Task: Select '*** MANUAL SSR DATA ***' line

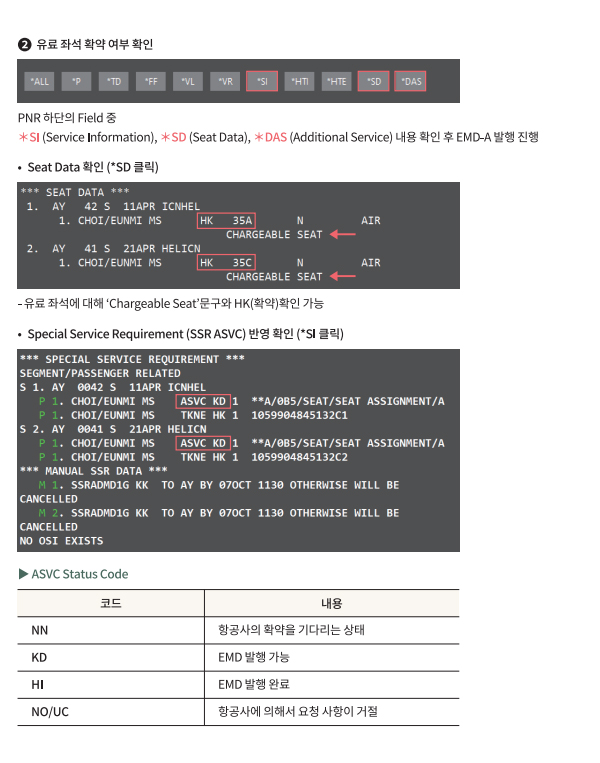Action: point(93,471)
